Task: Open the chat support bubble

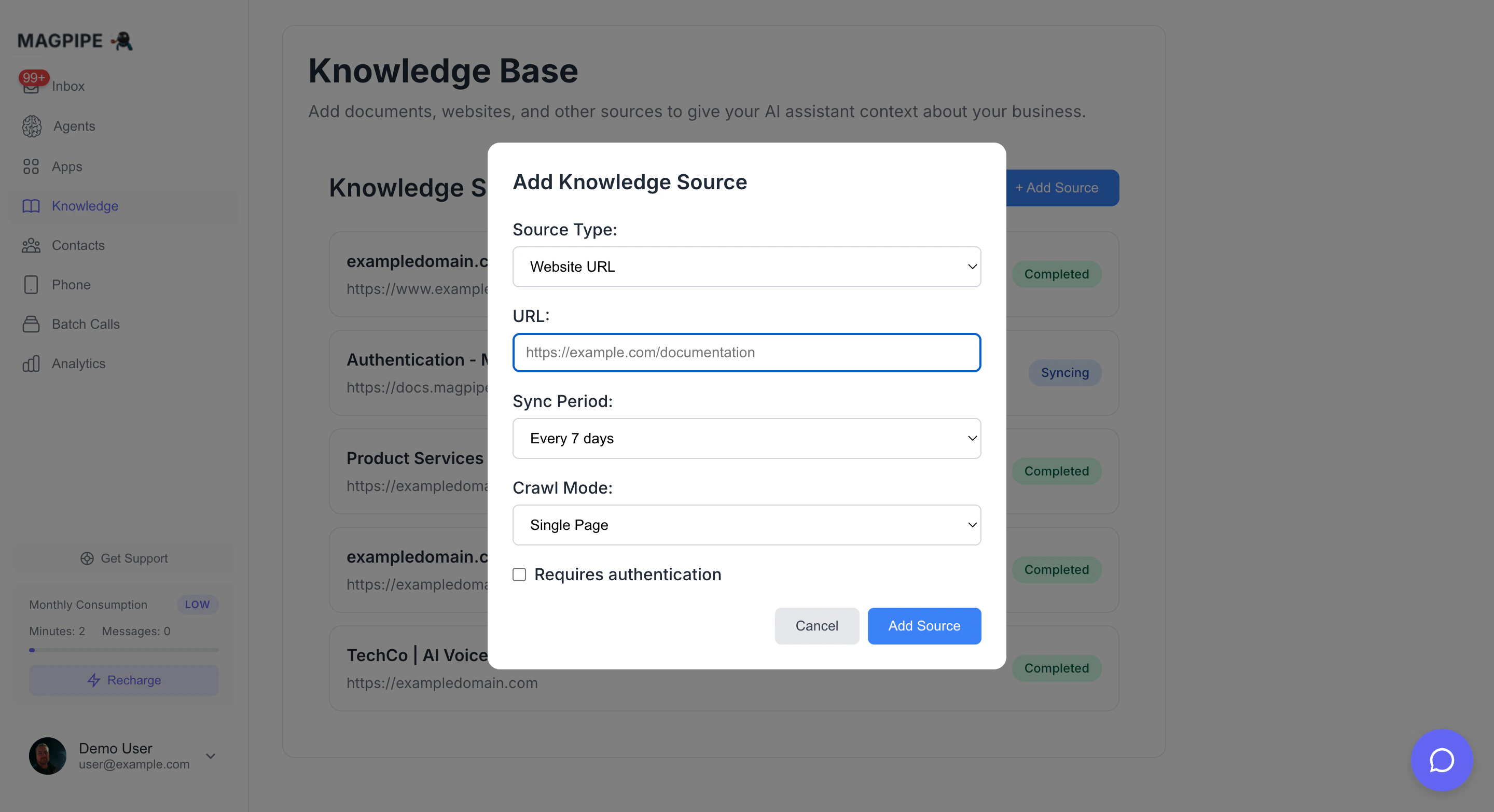Action: pos(1442,761)
